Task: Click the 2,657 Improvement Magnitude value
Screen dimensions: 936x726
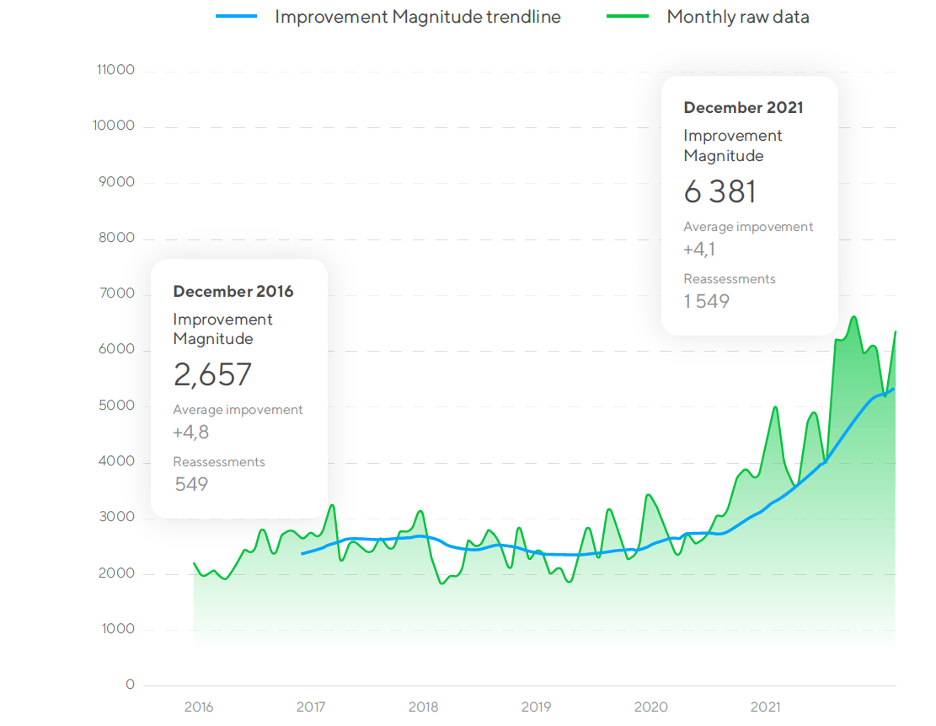Action: pos(212,375)
